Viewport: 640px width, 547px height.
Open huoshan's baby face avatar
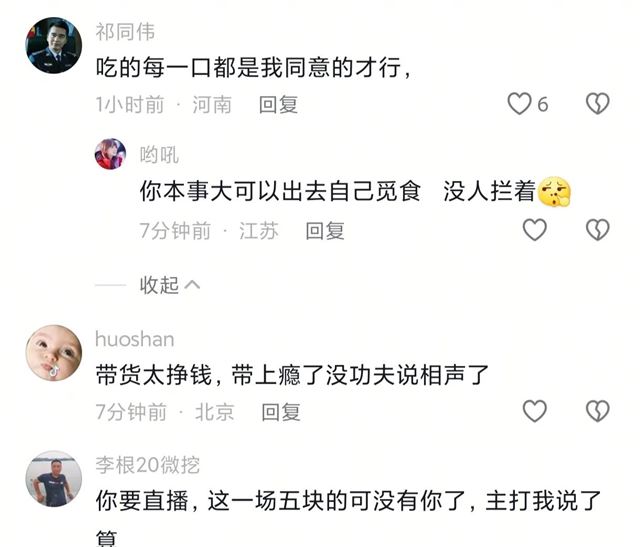pyautogui.click(x=53, y=353)
